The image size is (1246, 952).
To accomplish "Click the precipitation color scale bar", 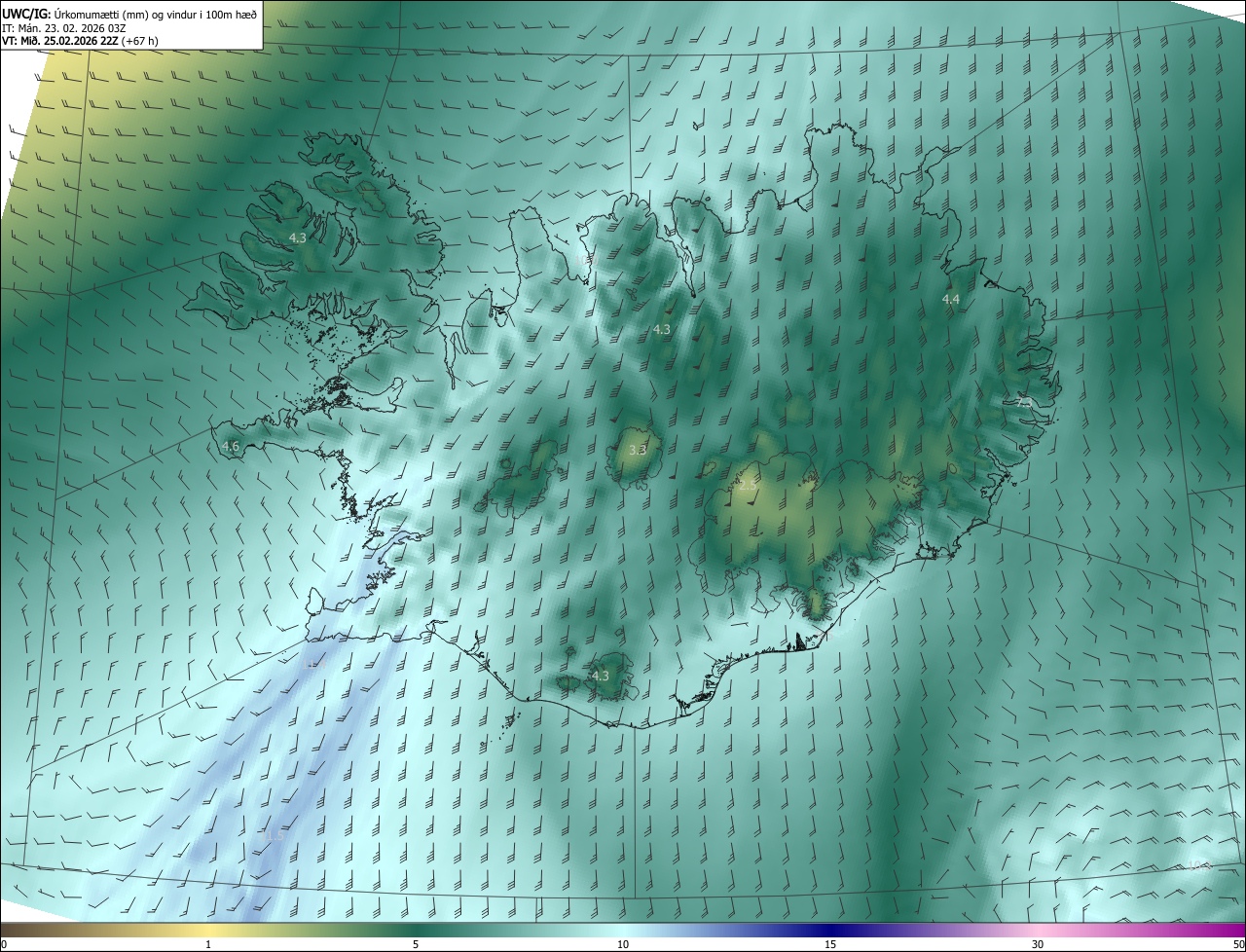I will (x=623, y=931).
